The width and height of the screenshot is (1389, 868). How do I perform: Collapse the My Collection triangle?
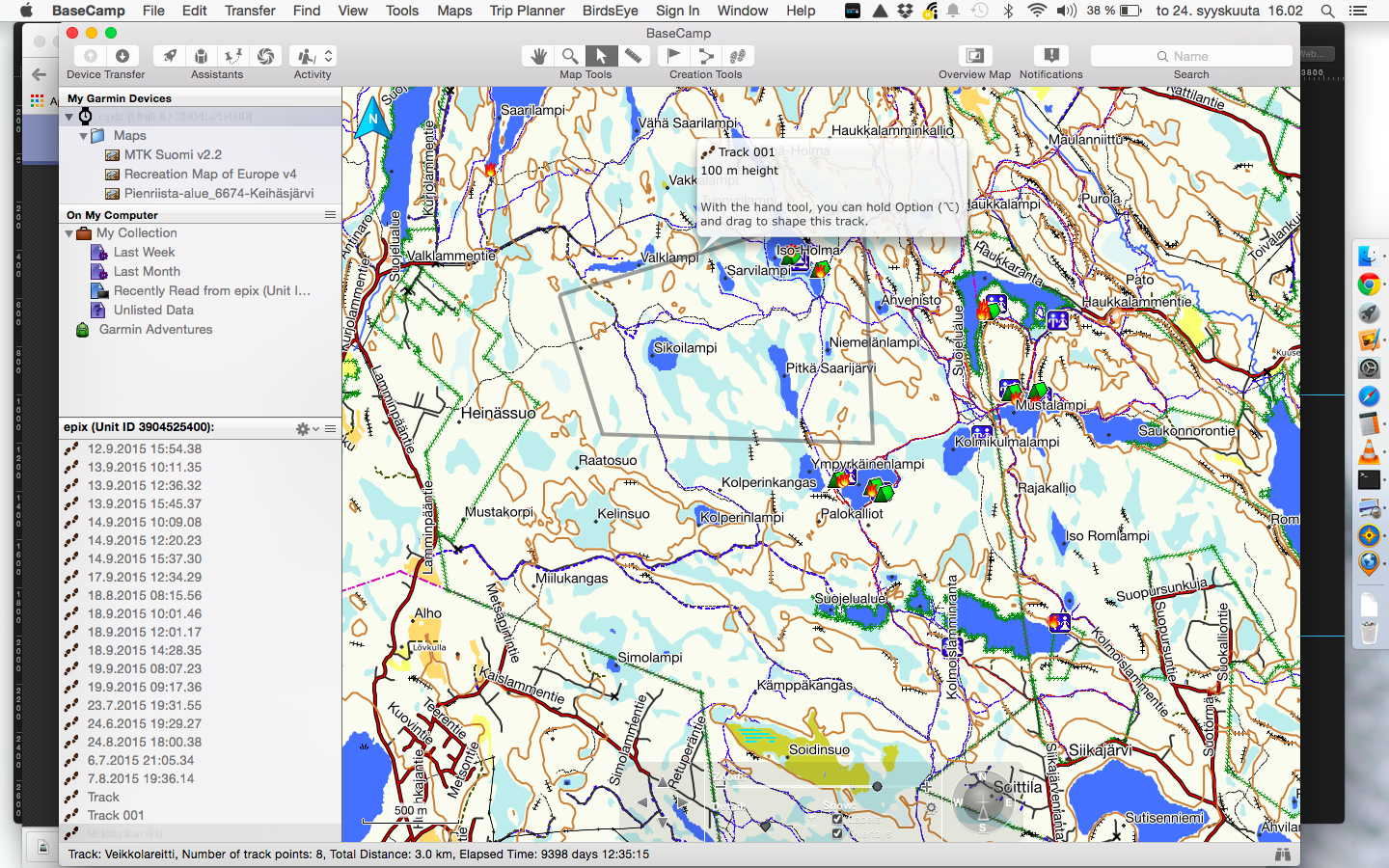69,233
